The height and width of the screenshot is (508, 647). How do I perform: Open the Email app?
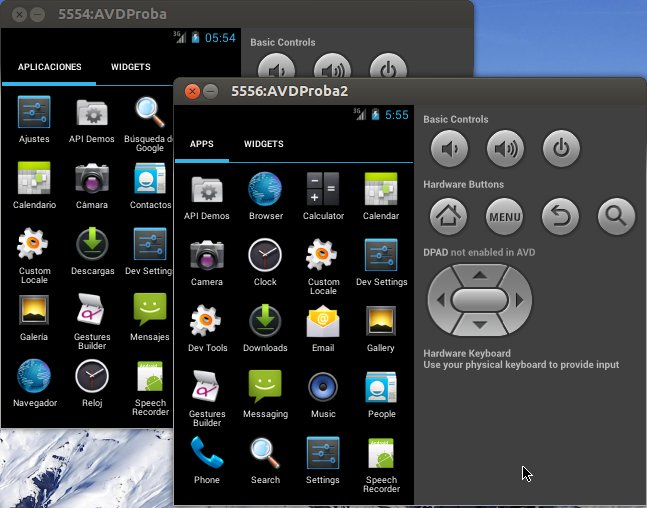point(323,328)
